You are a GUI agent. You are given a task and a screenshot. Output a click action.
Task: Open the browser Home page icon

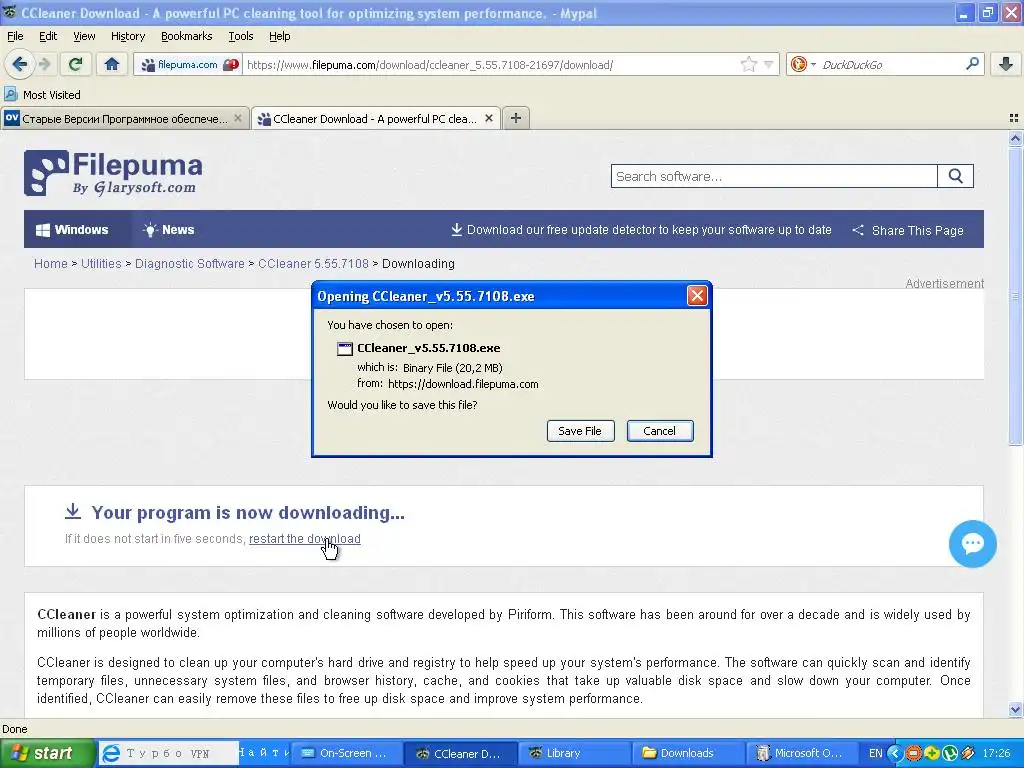[112, 64]
